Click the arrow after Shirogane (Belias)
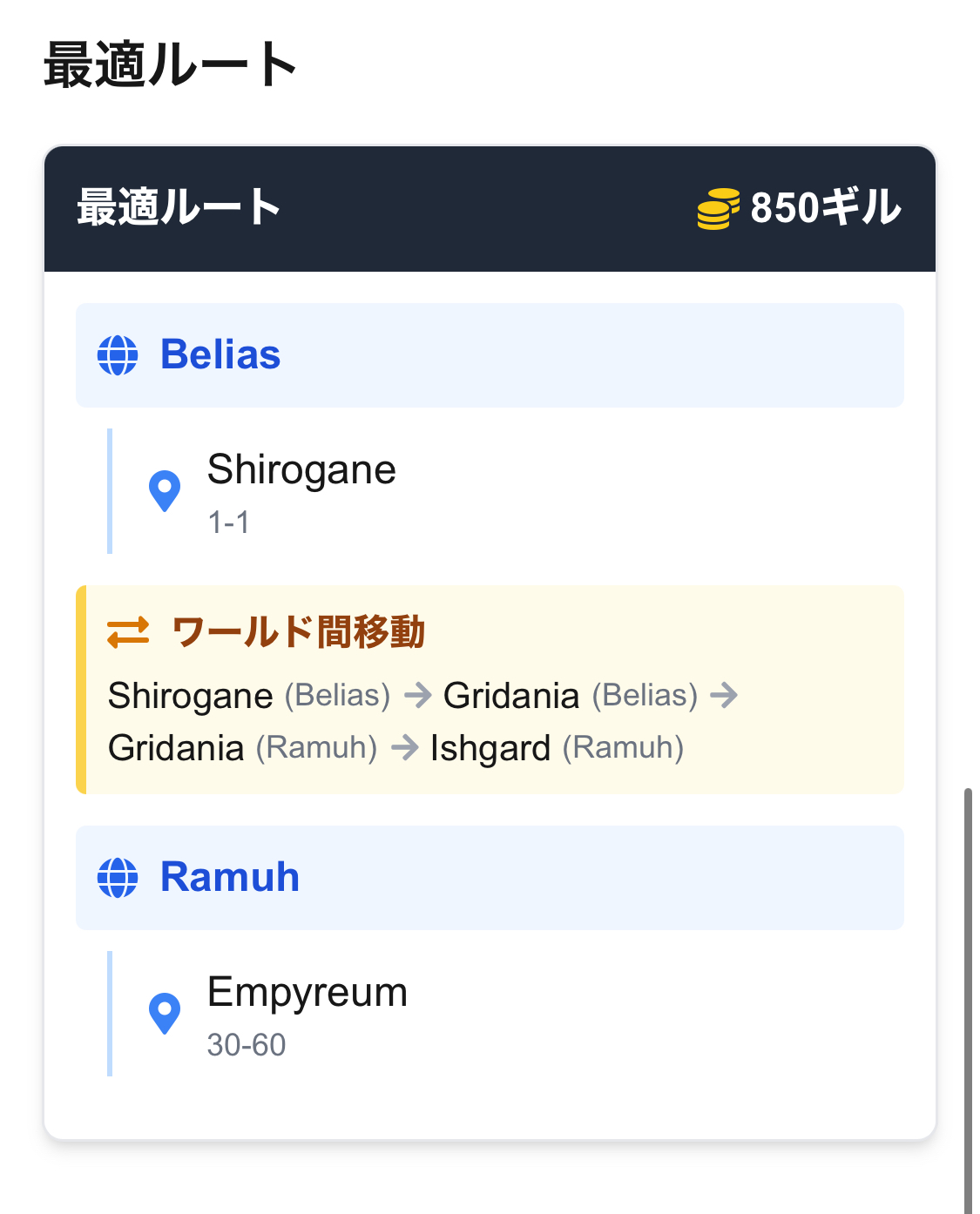This screenshot has height=1214, width=980. pos(418,696)
